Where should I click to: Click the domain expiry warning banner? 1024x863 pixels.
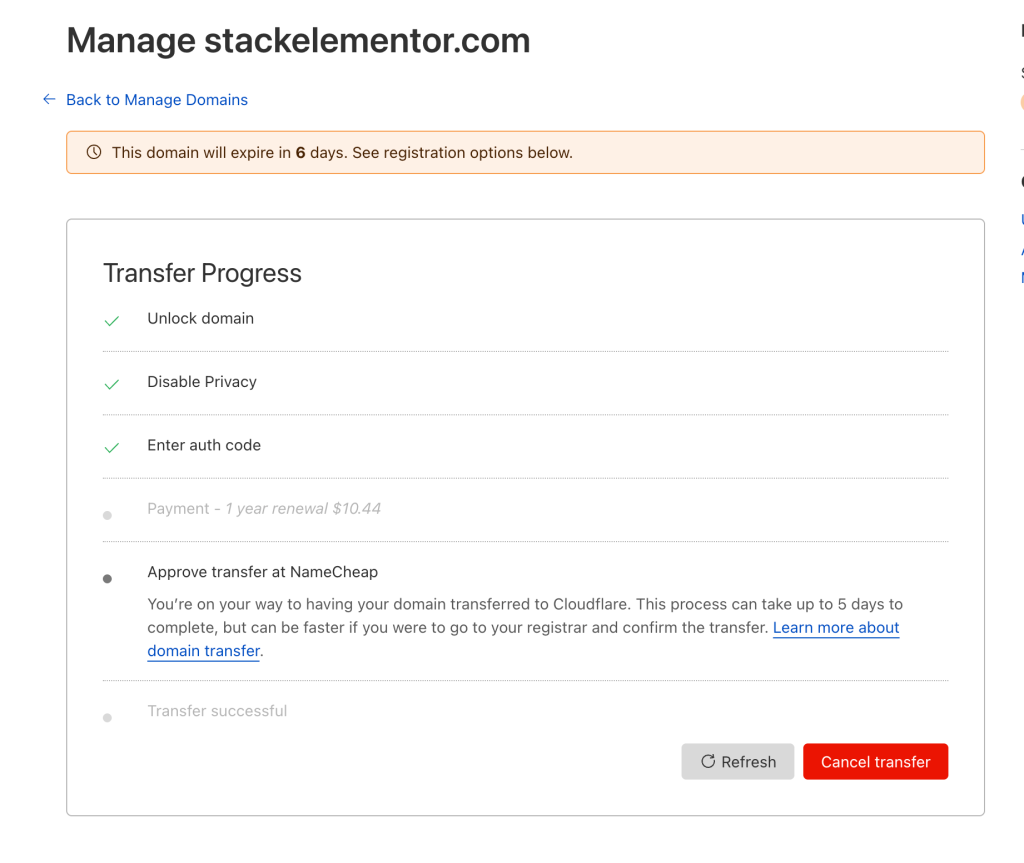click(525, 152)
